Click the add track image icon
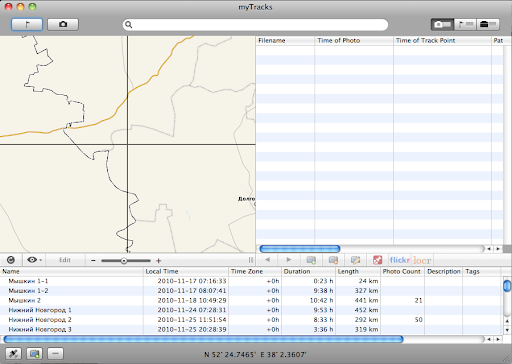Screen dimensions: 512x364 point(35,354)
